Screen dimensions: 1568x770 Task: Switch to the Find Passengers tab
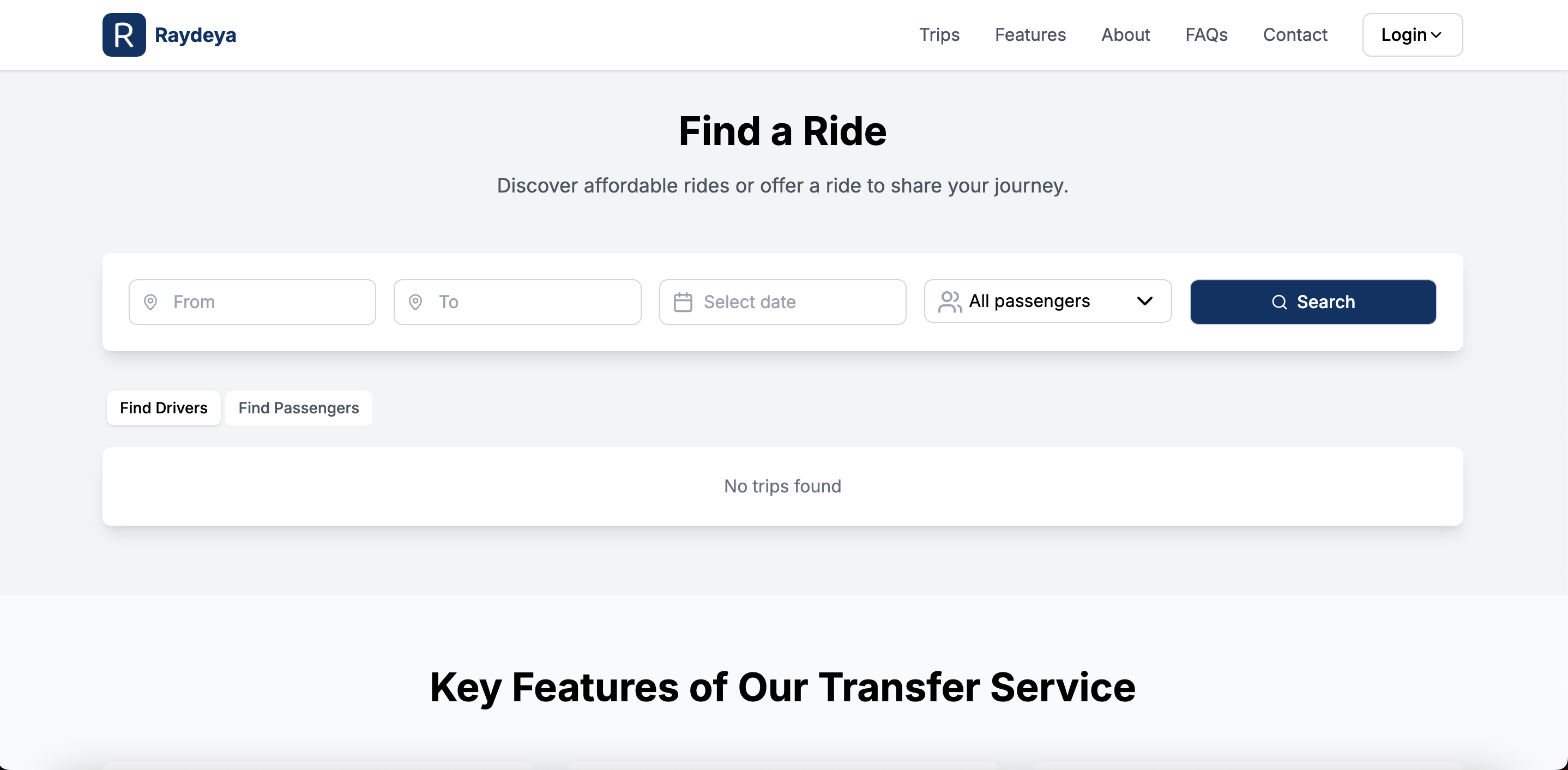[298, 408]
